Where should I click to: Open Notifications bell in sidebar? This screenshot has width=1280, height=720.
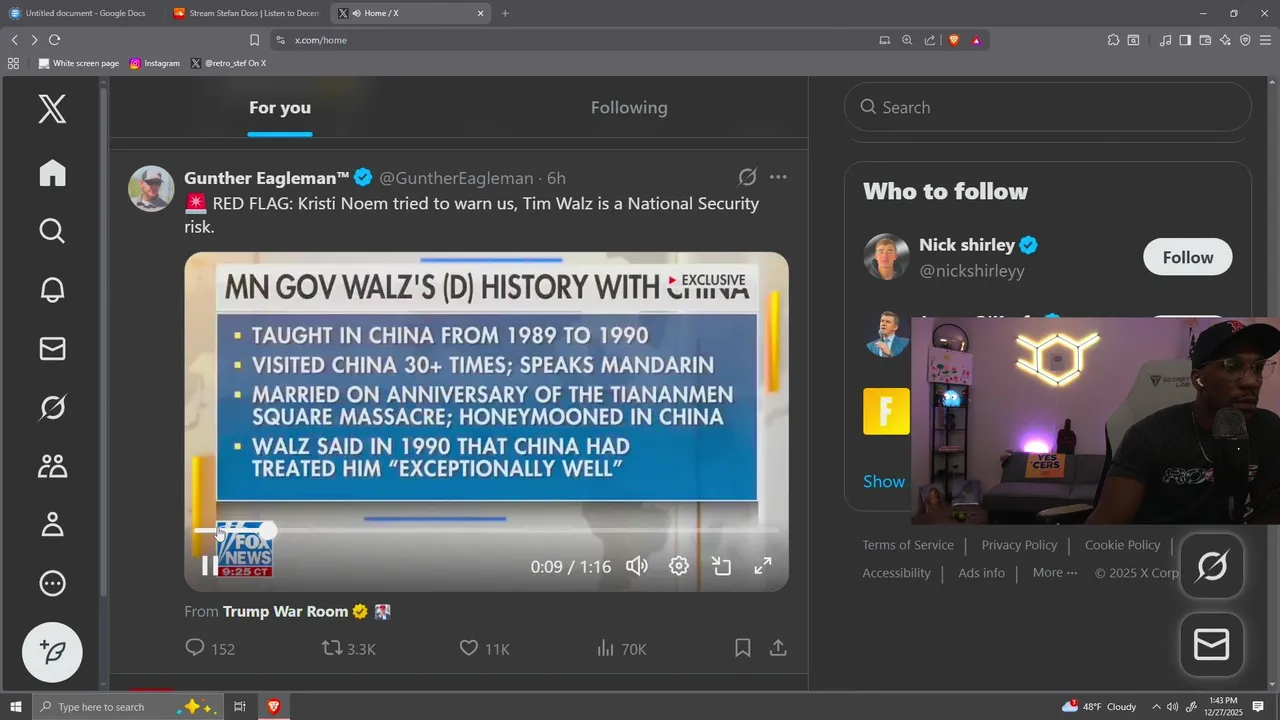(x=52, y=290)
